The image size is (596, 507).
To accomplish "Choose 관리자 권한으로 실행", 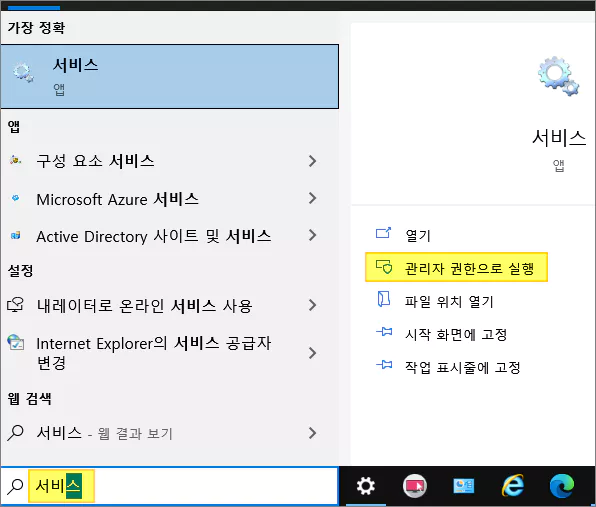I will point(456,267).
